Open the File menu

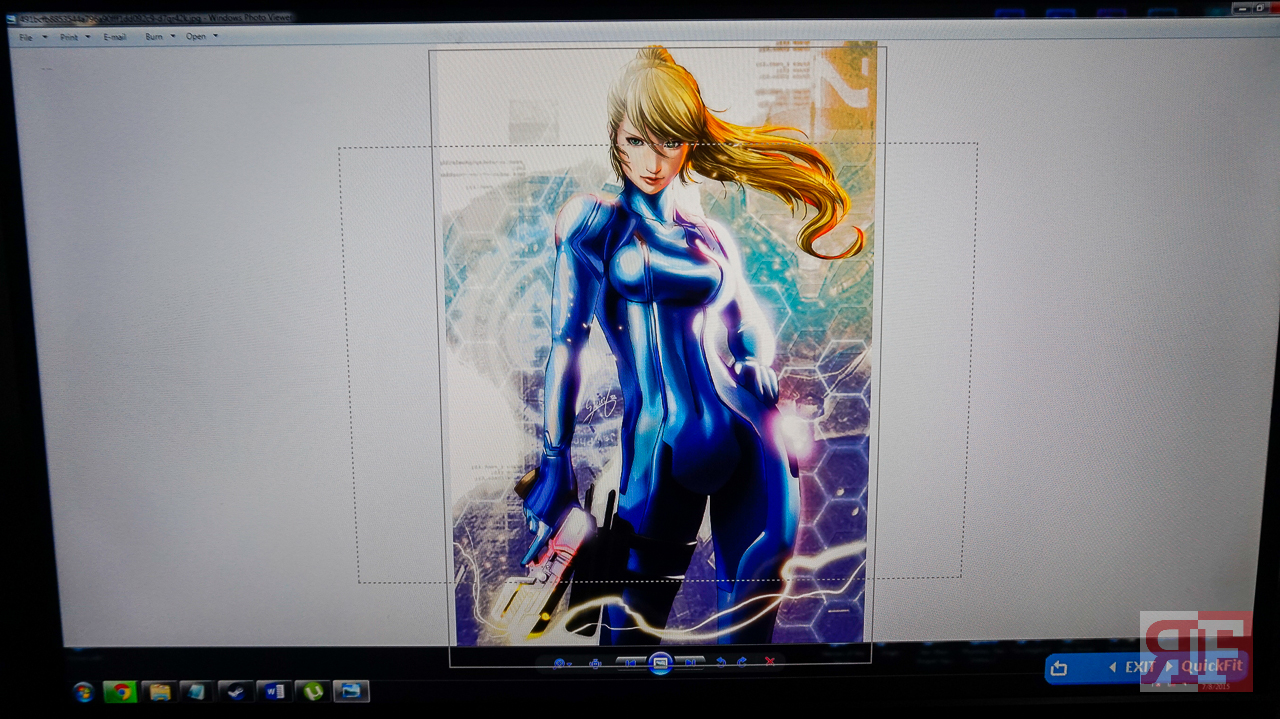coord(26,37)
